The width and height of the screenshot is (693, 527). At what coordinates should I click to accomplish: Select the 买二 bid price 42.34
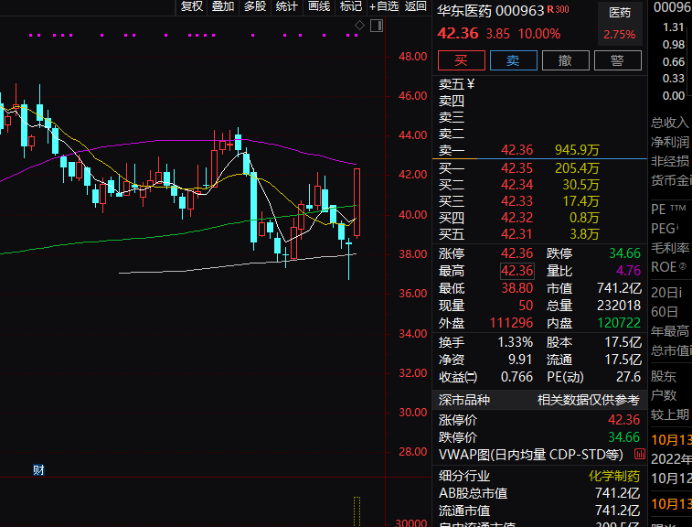517,185
